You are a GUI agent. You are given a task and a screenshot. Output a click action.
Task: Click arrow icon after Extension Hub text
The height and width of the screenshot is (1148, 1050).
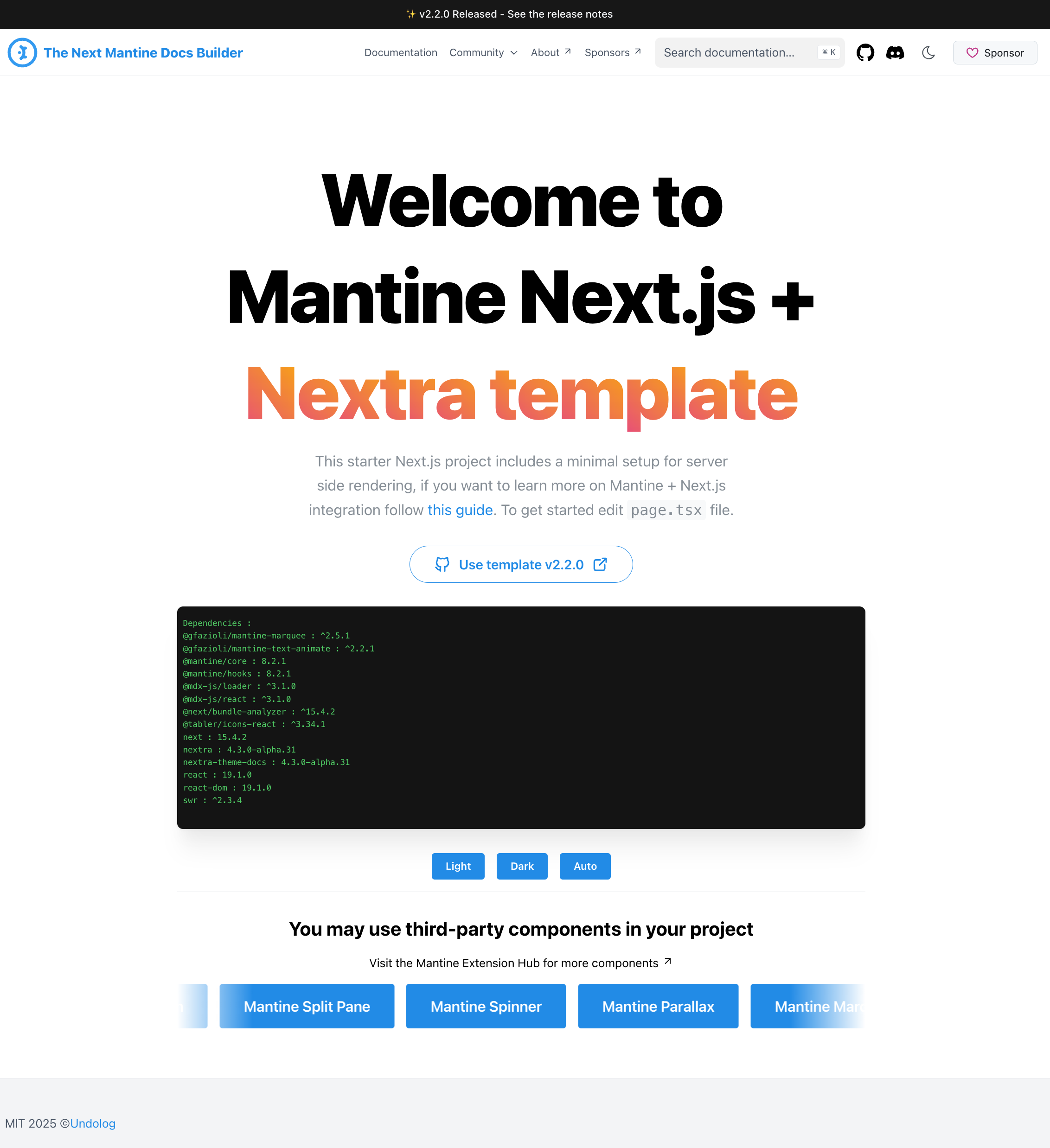coord(668,961)
